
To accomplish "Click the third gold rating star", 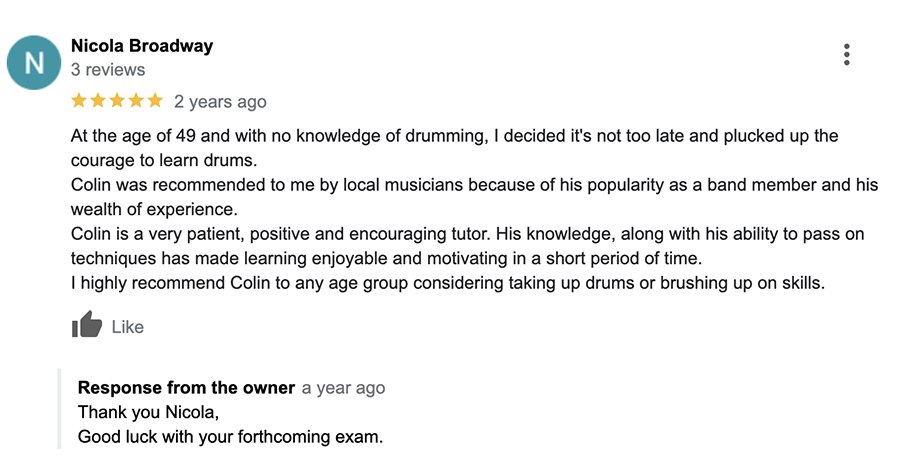I will click(117, 101).
